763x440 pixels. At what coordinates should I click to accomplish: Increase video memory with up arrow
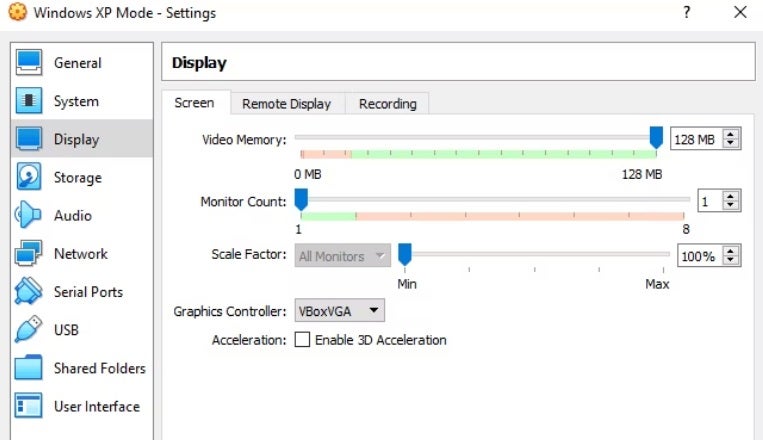point(730,134)
